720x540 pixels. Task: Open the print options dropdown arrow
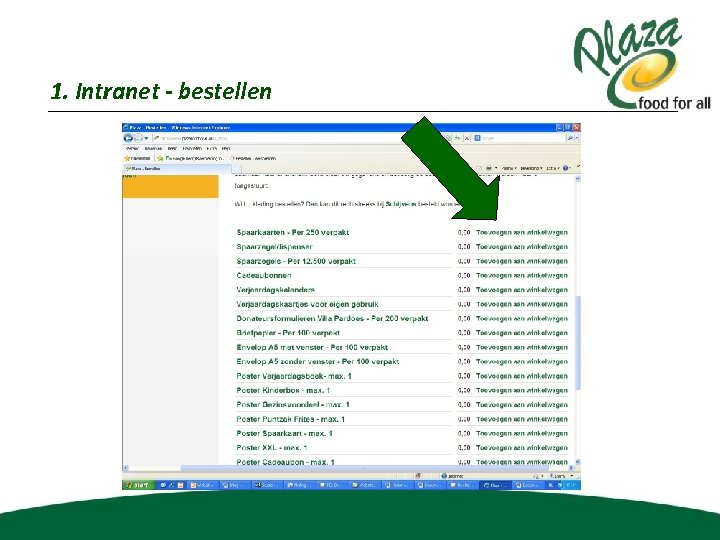pos(495,168)
